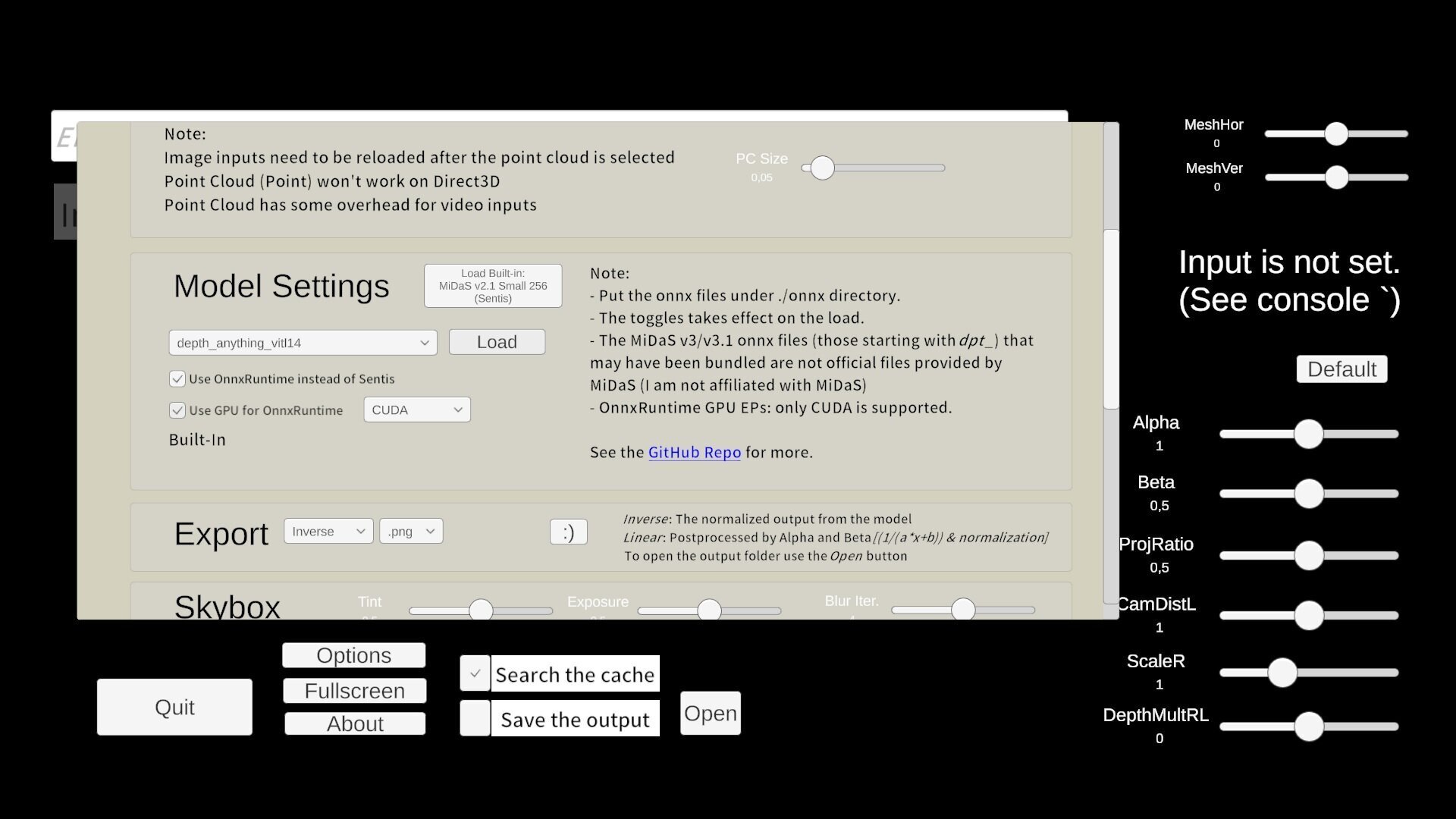
Task: Click the Skybox Exposure slider handle
Action: (709, 610)
